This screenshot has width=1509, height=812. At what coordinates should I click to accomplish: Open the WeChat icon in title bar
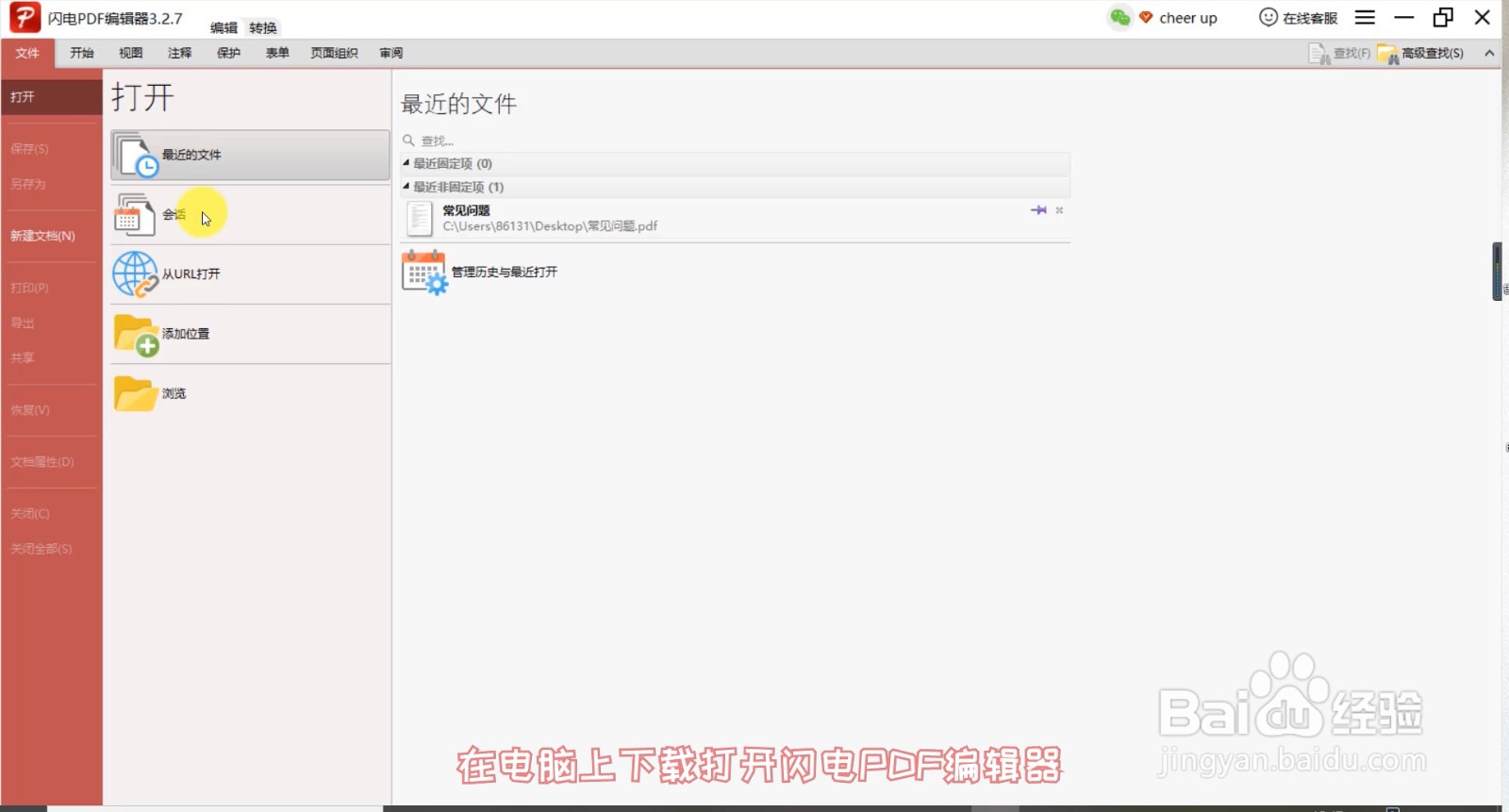(1119, 17)
